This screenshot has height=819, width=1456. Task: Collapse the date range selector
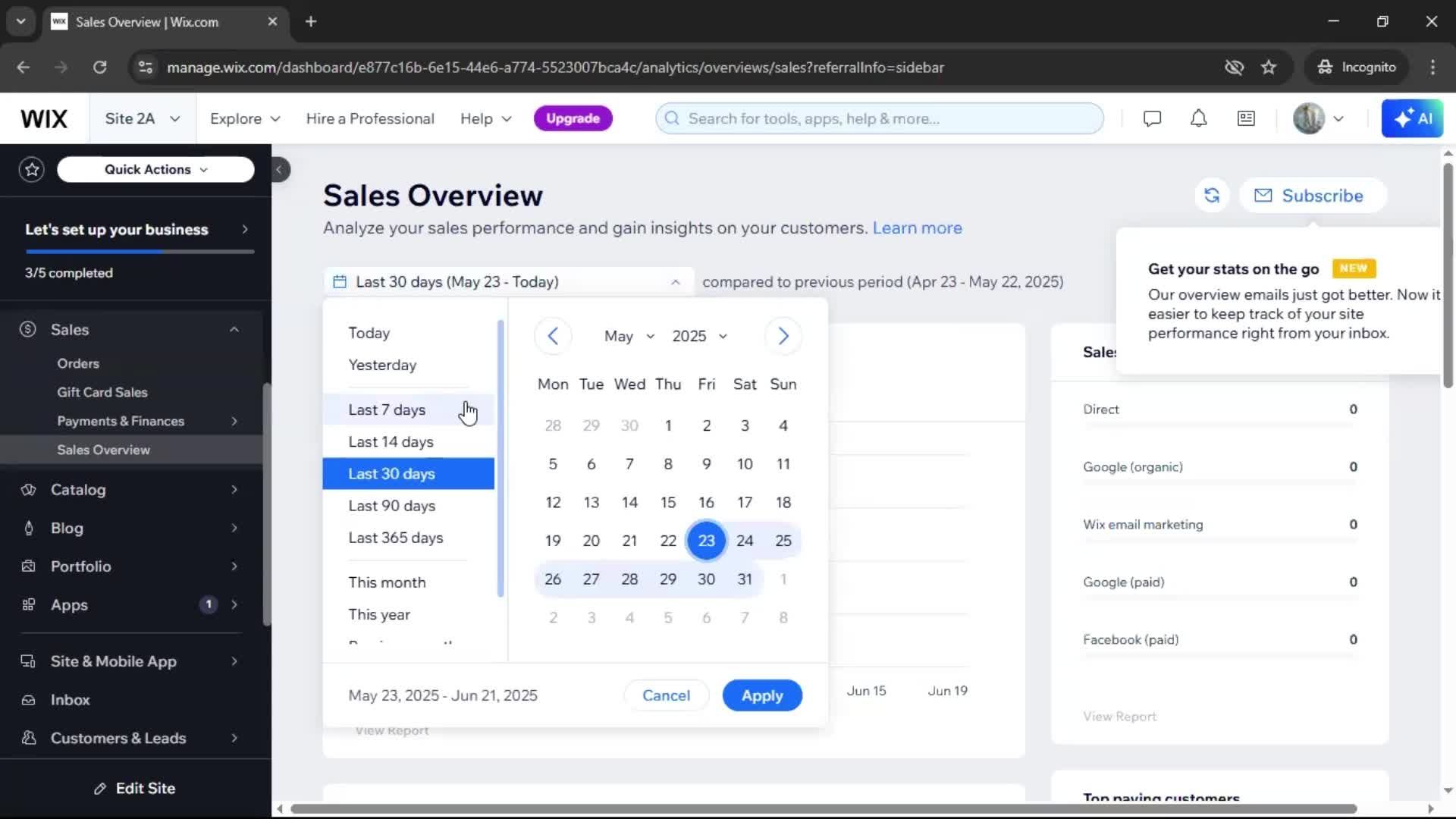click(x=675, y=282)
